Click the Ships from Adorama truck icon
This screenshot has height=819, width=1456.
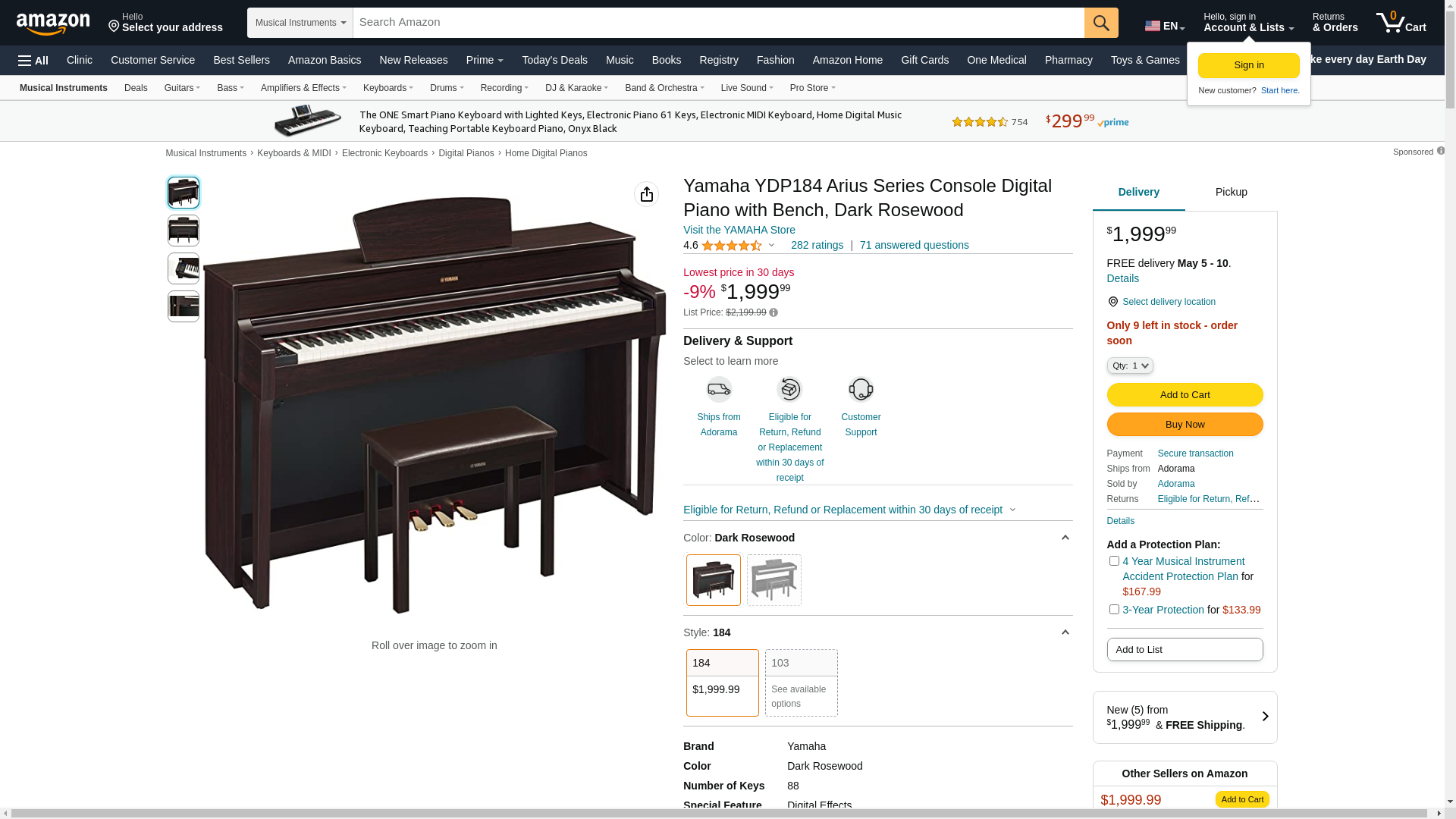click(x=719, y=389)
